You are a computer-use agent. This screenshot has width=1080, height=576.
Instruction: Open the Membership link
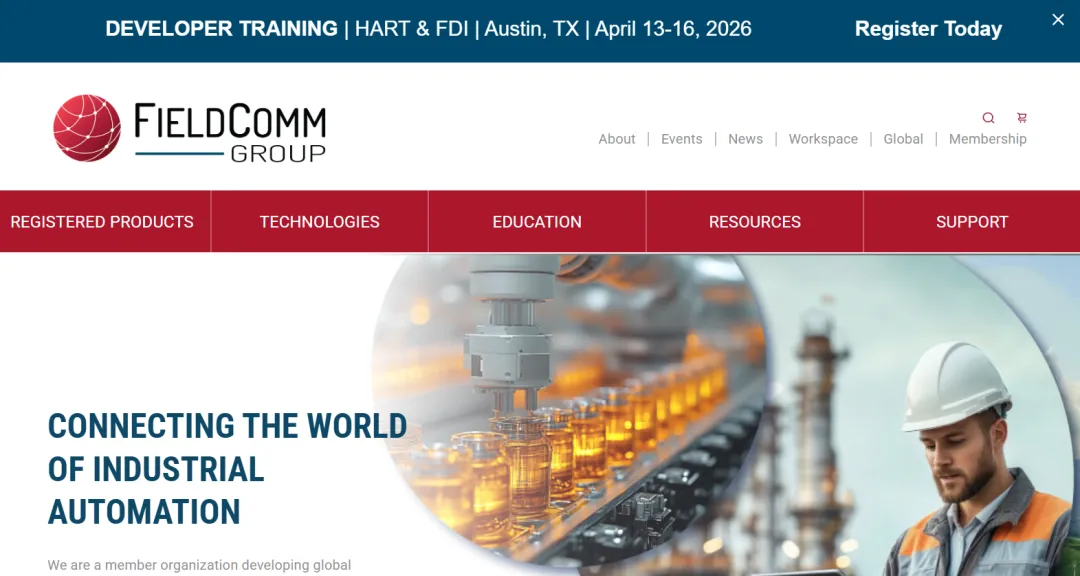pos(988,139)
